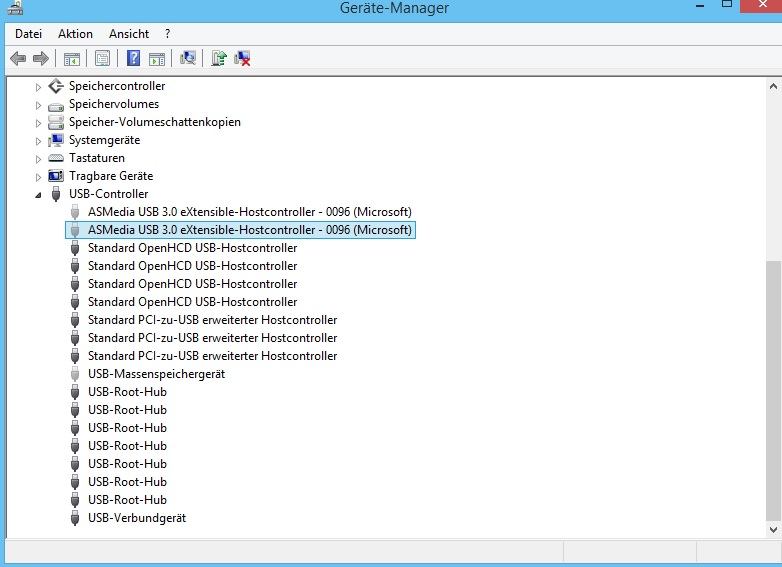This screenshot has width=782, height=567.
Task: Expand the Speichervolumes node
Action: [38, 105]
